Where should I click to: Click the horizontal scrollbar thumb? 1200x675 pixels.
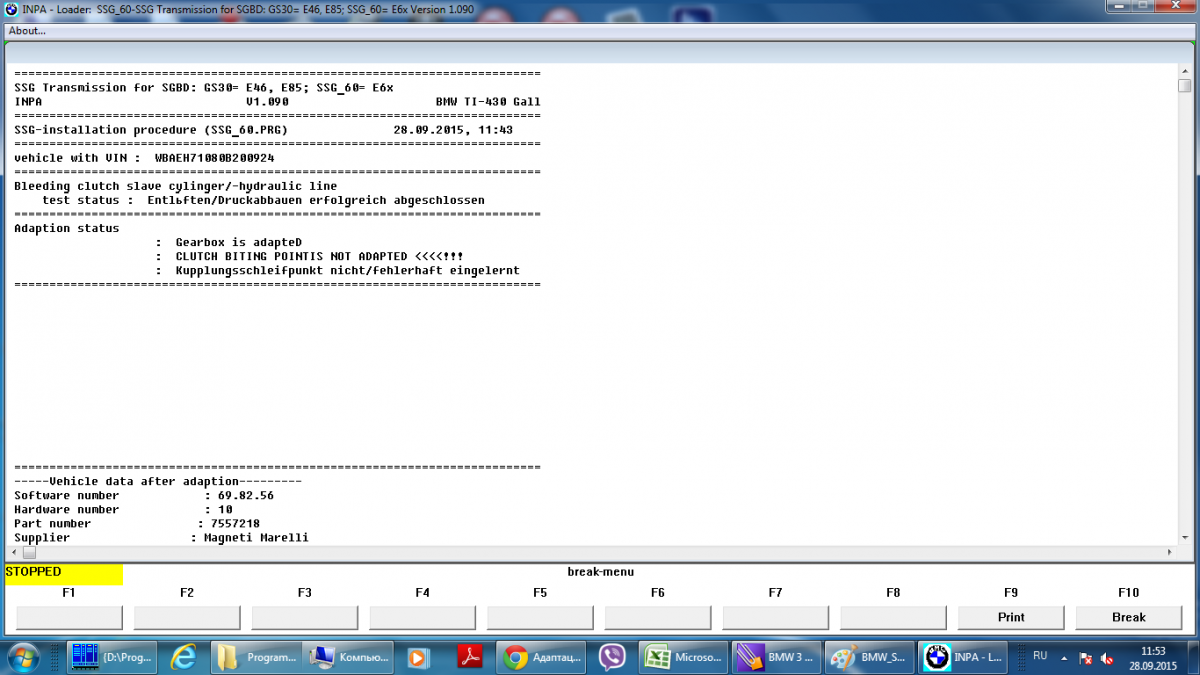coord(28,552)
